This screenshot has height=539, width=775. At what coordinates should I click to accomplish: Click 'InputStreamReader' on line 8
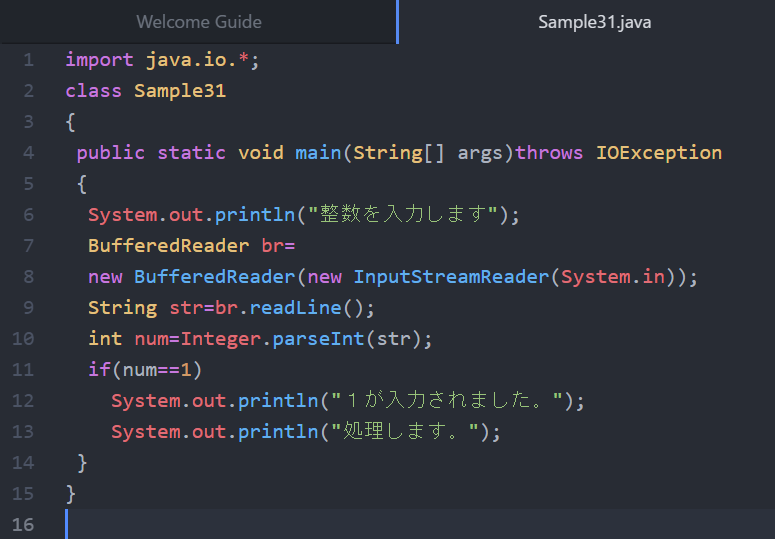(x=451, y=277)
